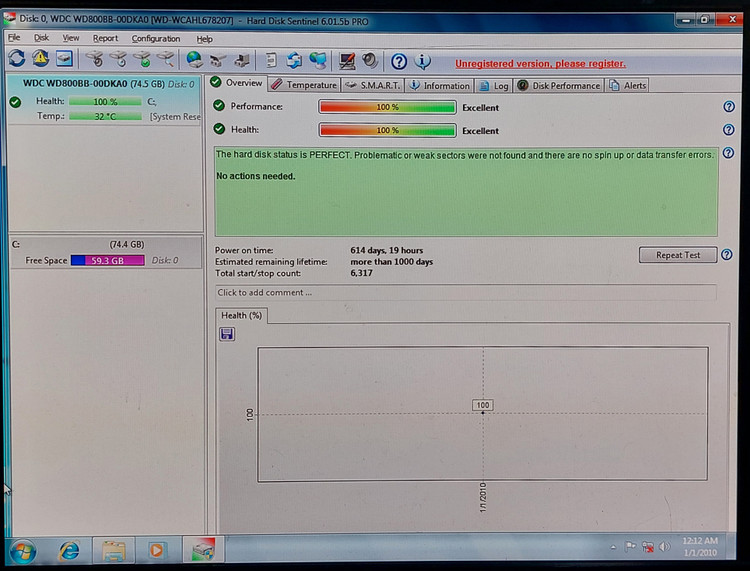The image size is (750, 571).
Task: Open the Report menu
Action: (105, 38)
